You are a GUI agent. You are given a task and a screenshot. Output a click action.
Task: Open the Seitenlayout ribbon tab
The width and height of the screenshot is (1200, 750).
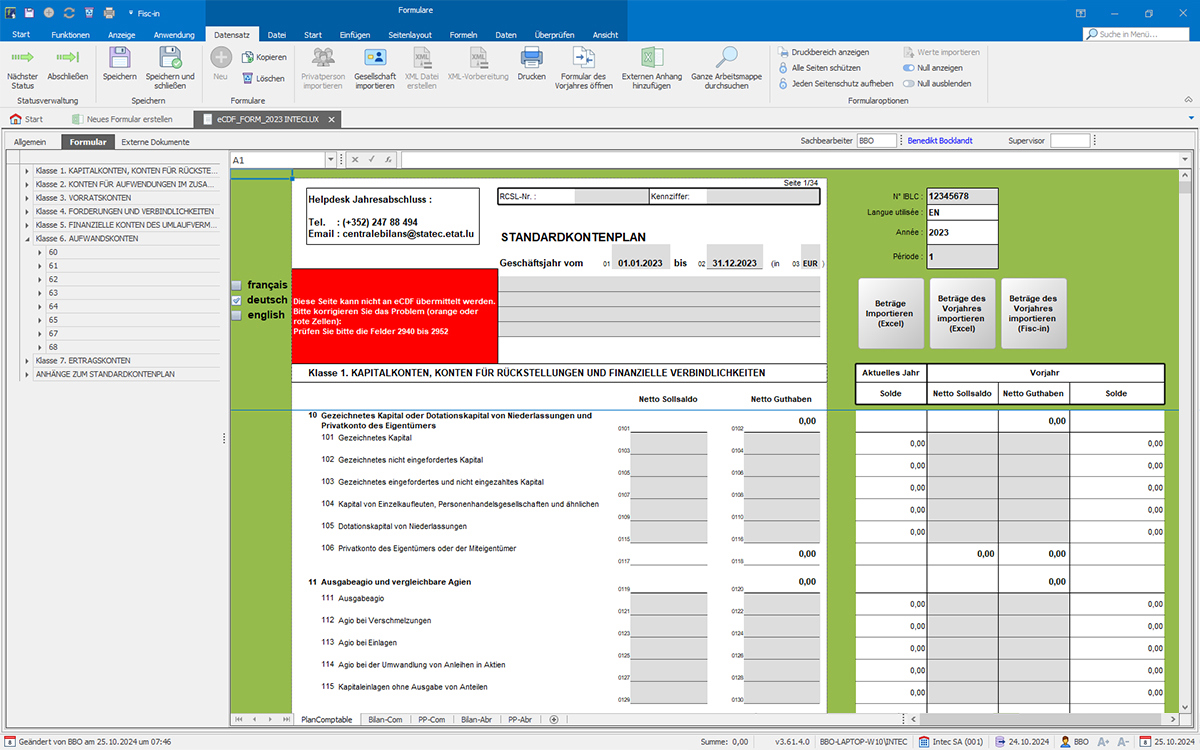point(409,35)
